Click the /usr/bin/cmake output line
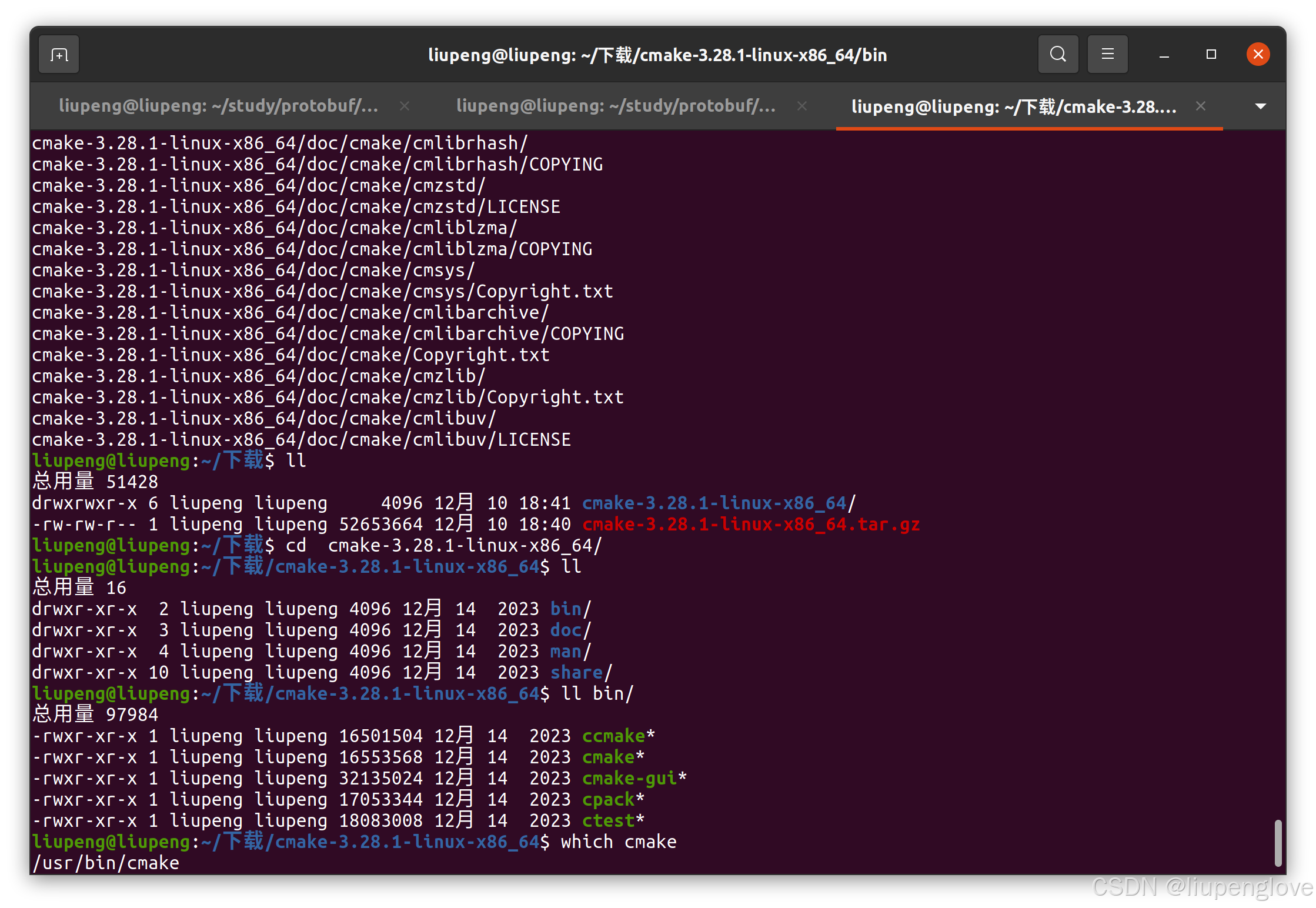The image size is (1316, 908). (x=106, y=863)
